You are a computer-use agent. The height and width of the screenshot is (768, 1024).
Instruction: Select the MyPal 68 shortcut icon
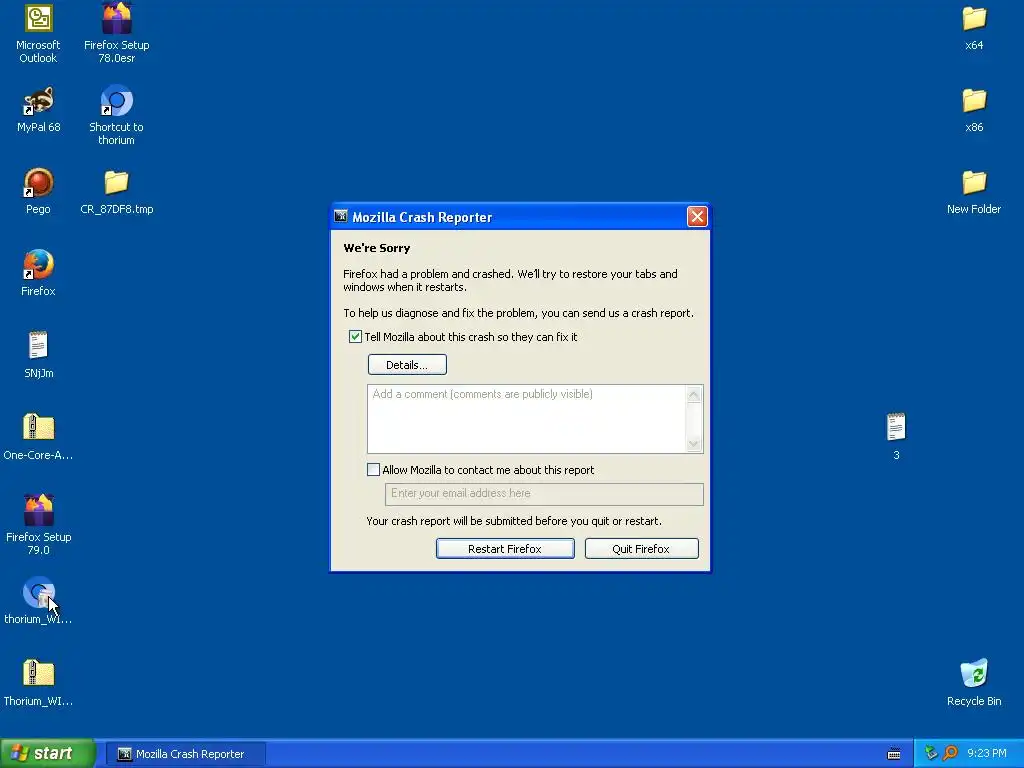click(39, 102)
